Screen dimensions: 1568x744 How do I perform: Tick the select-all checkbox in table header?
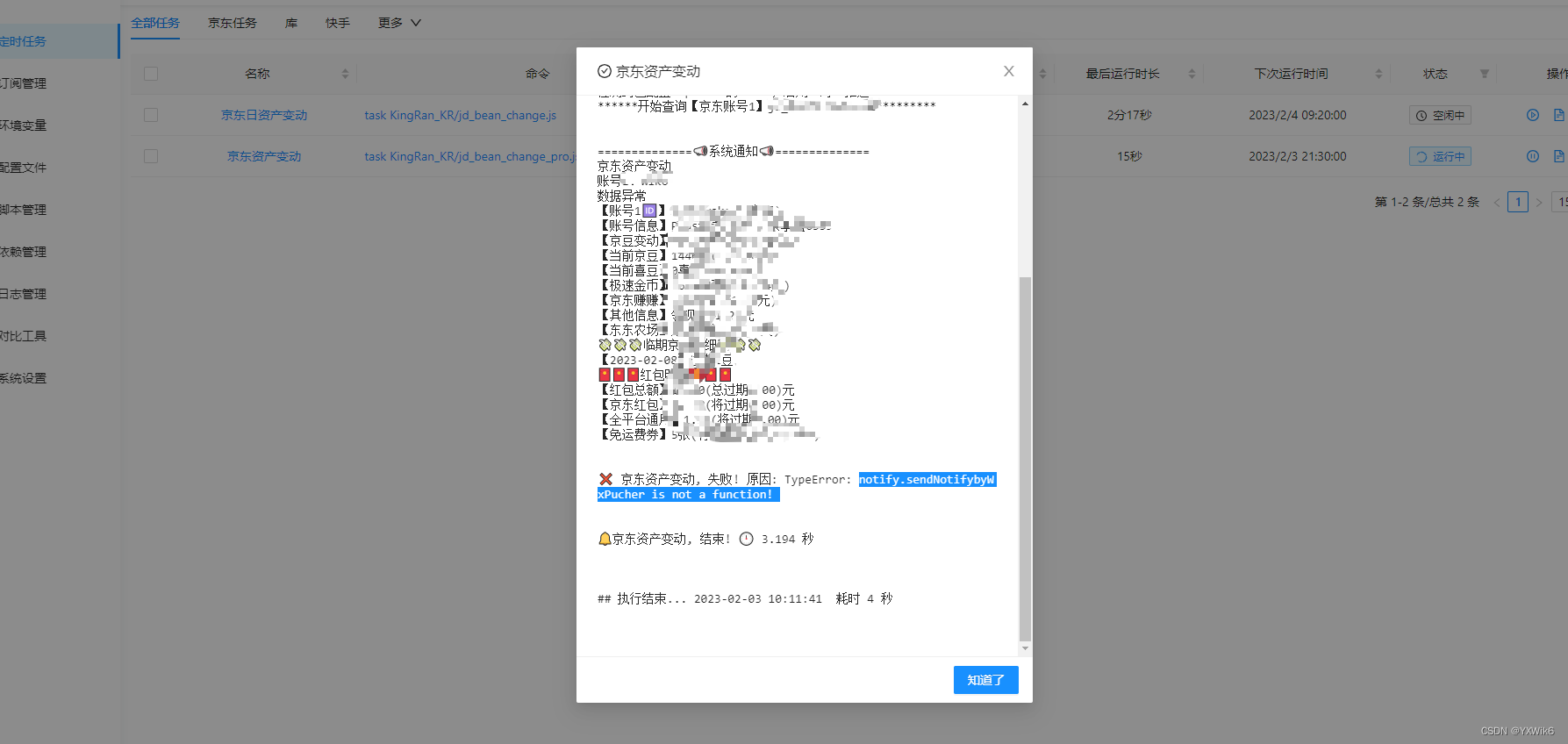click(x=151, y=74)
